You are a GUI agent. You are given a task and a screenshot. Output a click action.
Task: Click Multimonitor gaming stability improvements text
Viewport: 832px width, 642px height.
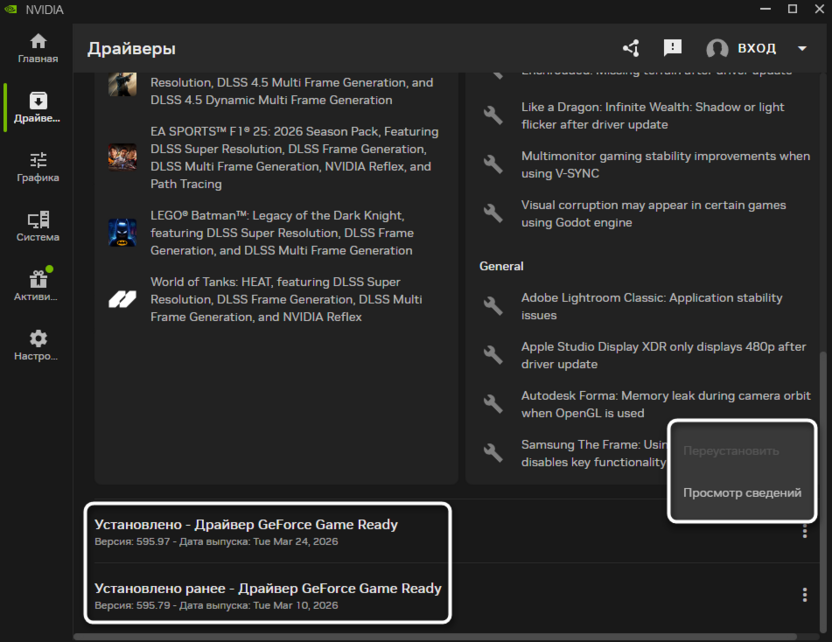(x=665, y=164)
